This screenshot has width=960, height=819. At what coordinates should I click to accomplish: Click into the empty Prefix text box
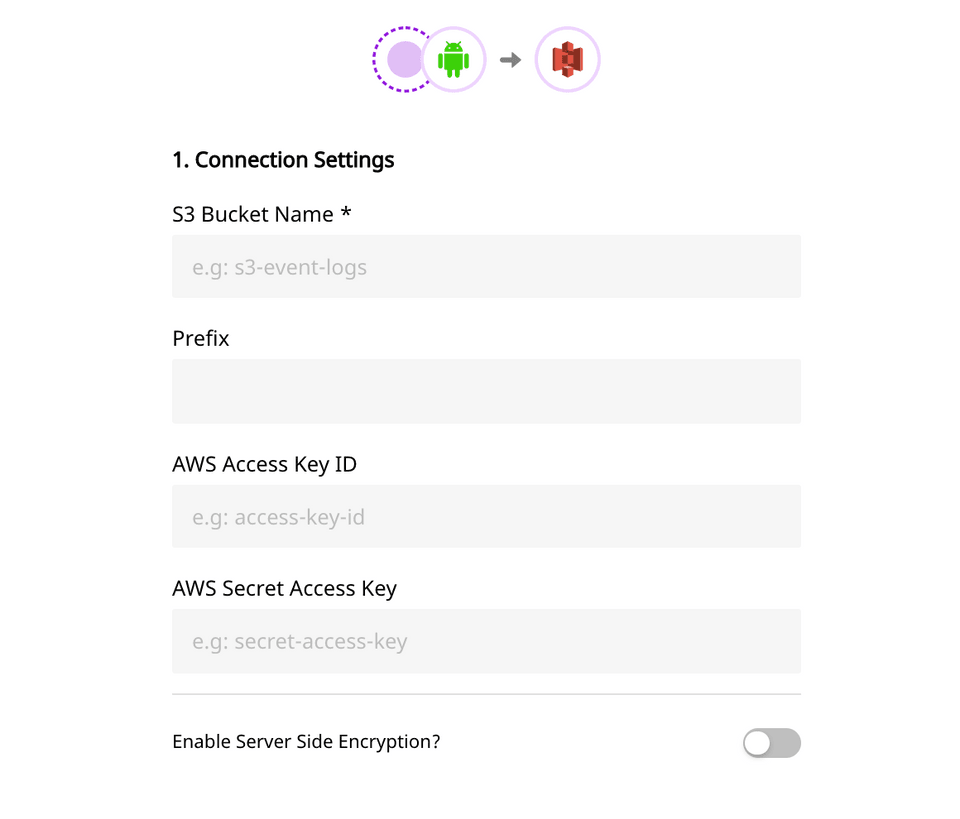(486, 391)
